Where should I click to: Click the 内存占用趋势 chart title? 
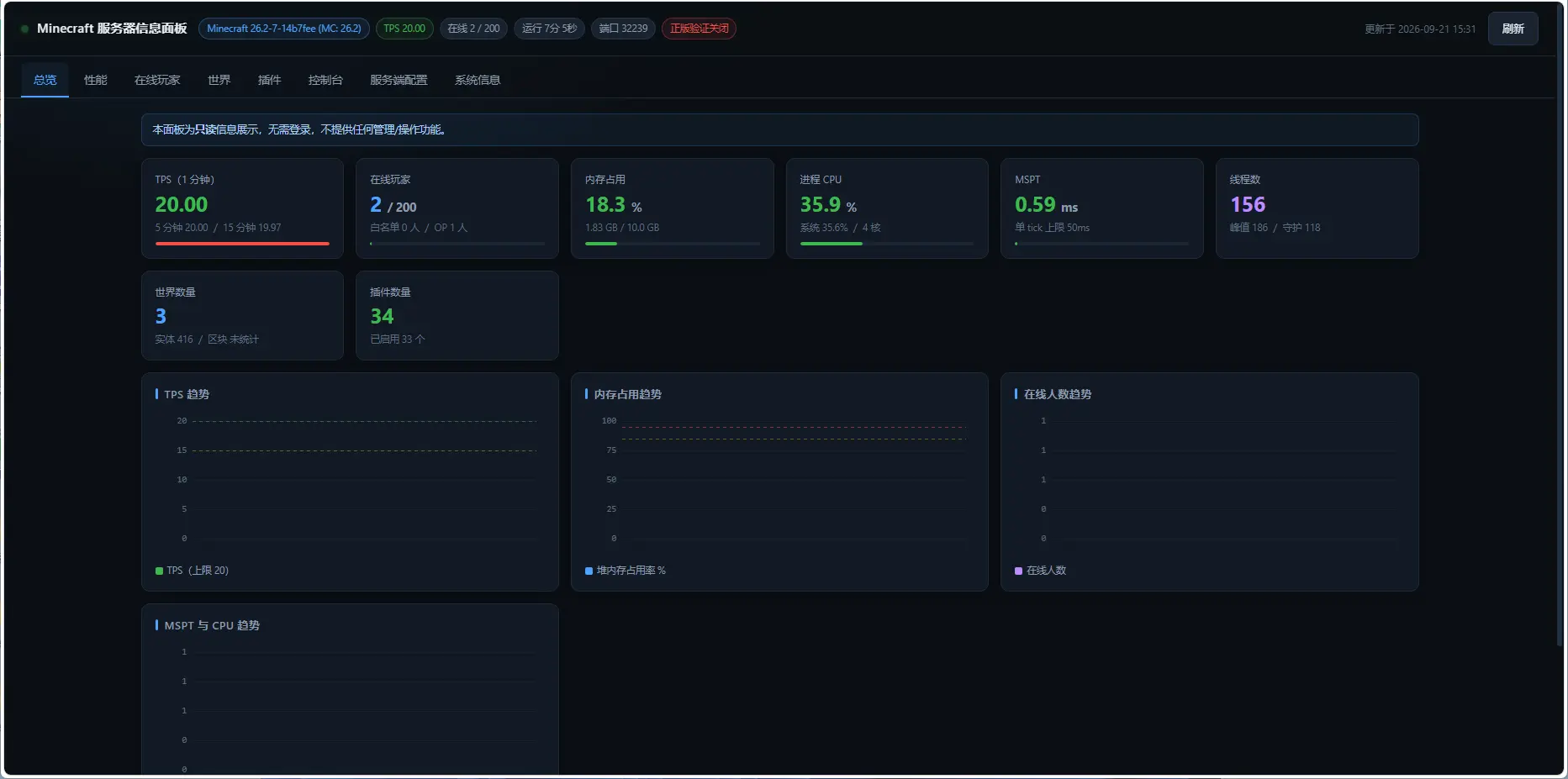(627, 394)
